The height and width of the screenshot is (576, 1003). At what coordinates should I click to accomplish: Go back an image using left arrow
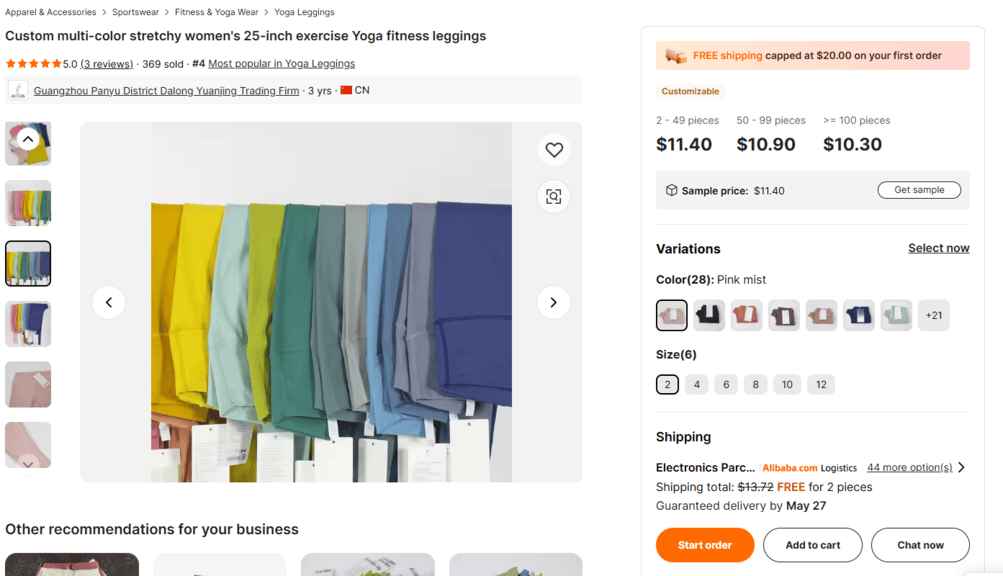click(x=109, y=302)
